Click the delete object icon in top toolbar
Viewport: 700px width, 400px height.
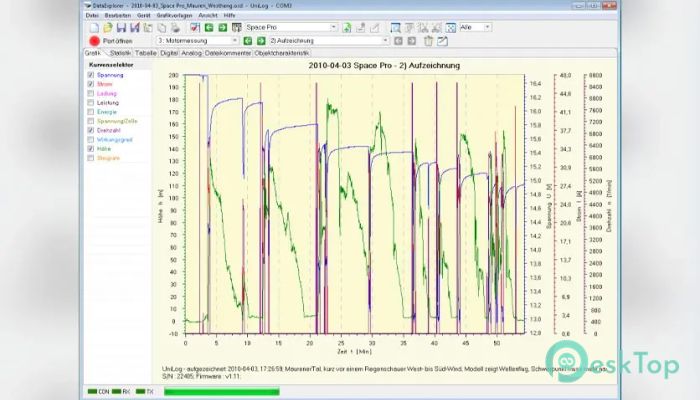point(361,28)
